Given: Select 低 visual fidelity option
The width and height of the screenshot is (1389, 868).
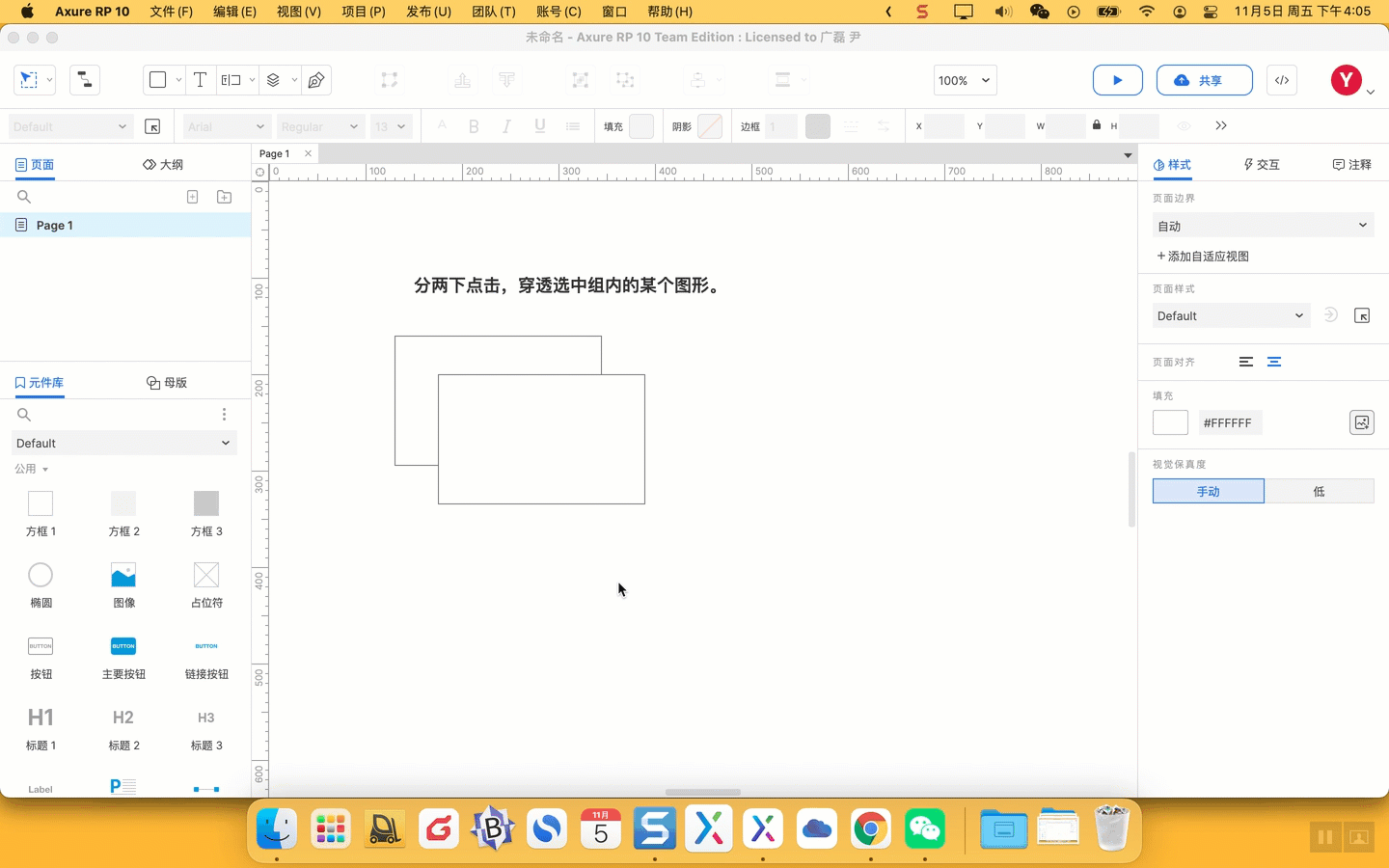Looking at the screenshot, I should (1319, 491).
